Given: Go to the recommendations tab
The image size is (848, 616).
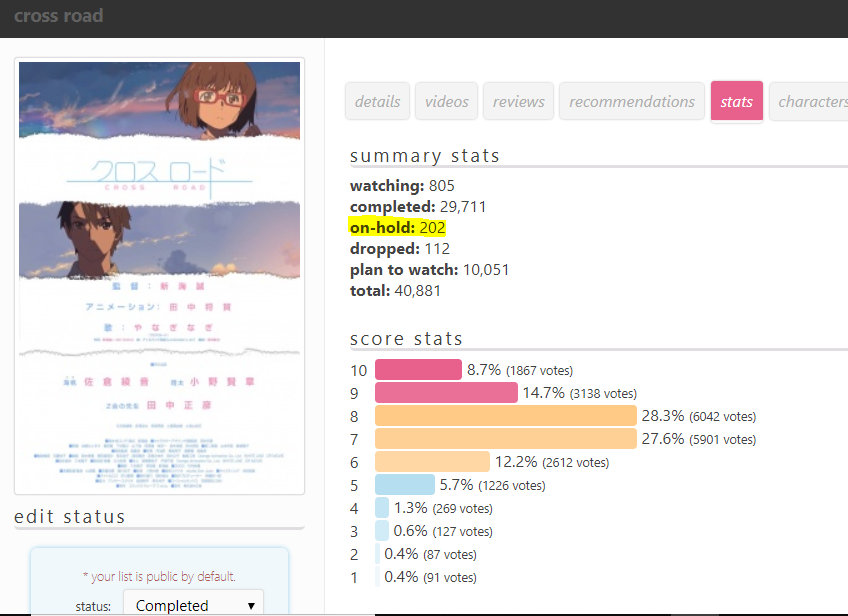Looking at the screenshot, I should tap(632, 101).
